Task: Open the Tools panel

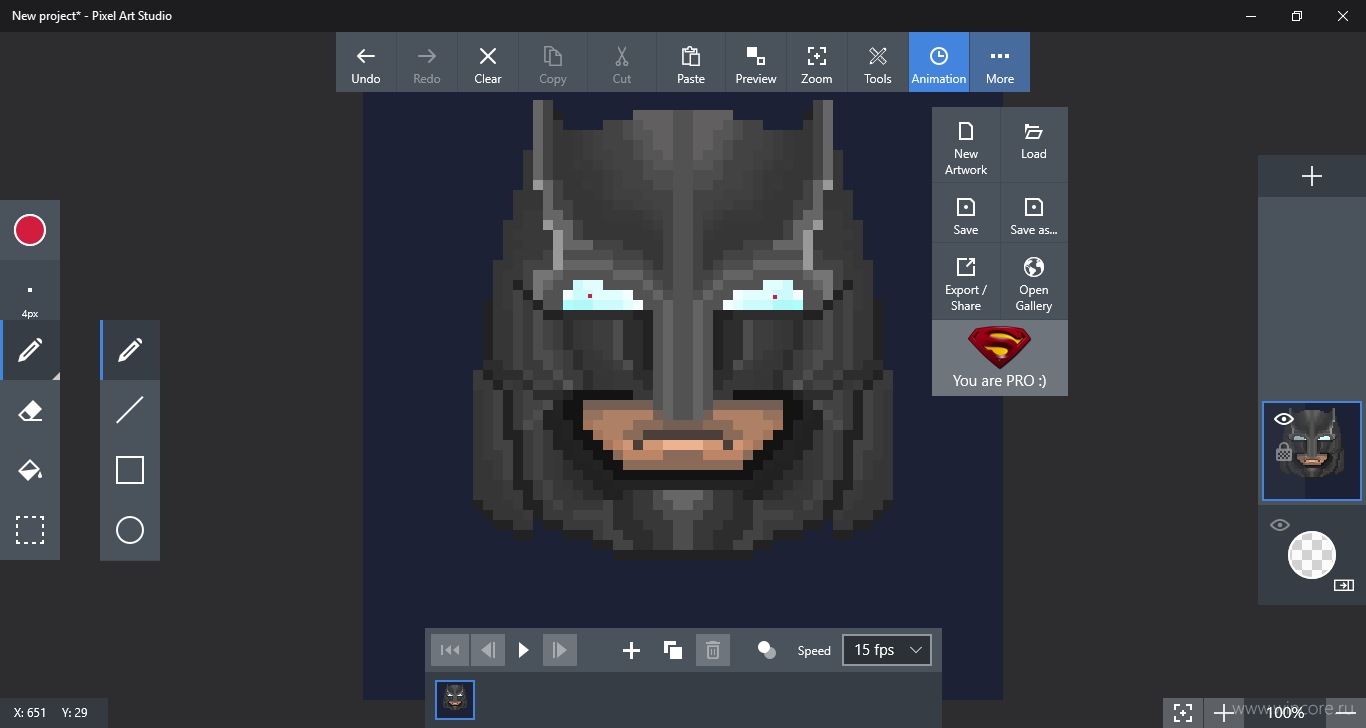Action: point(878,62)
